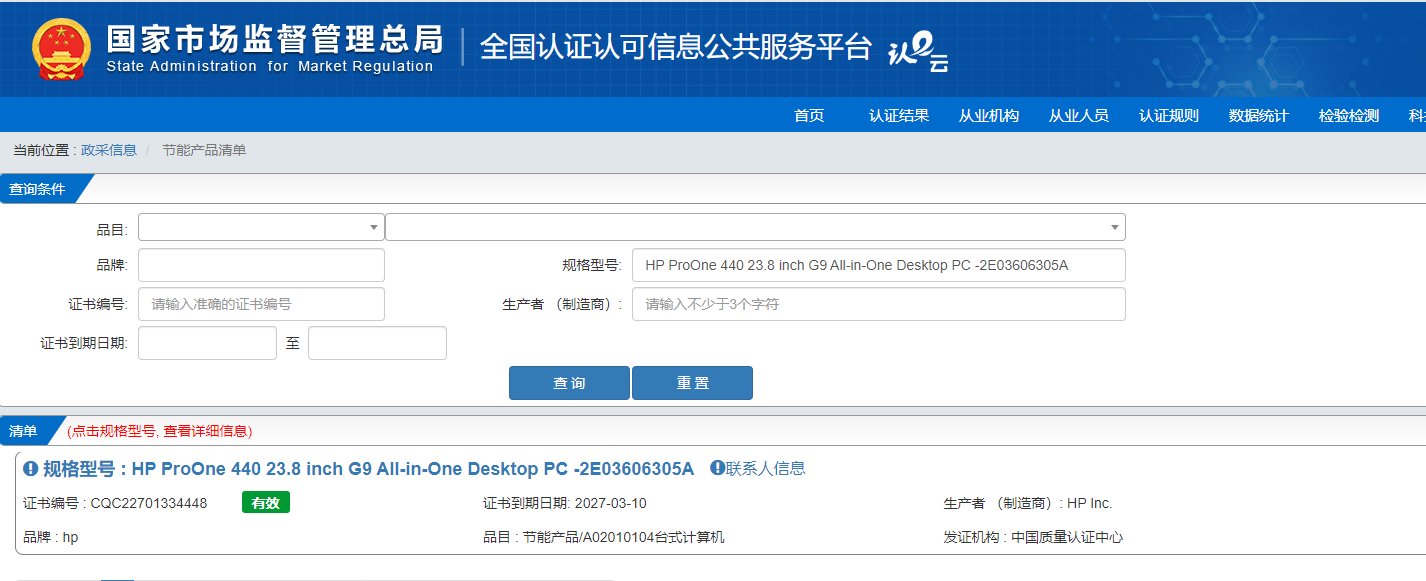Open 联系人信息 contact link

click(x=766, y=468)
